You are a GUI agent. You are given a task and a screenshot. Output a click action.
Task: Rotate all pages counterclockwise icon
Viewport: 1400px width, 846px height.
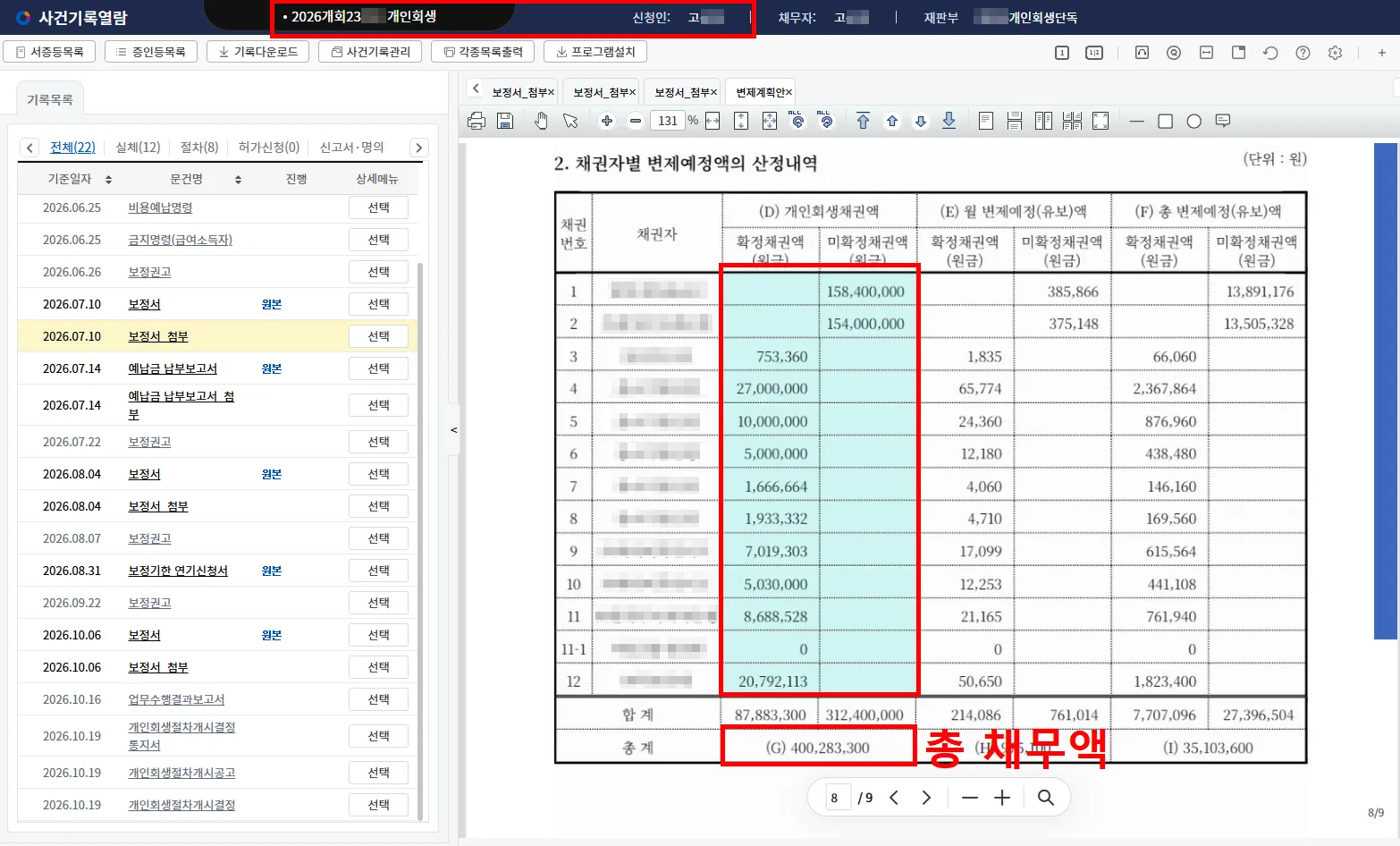point(797,120)
